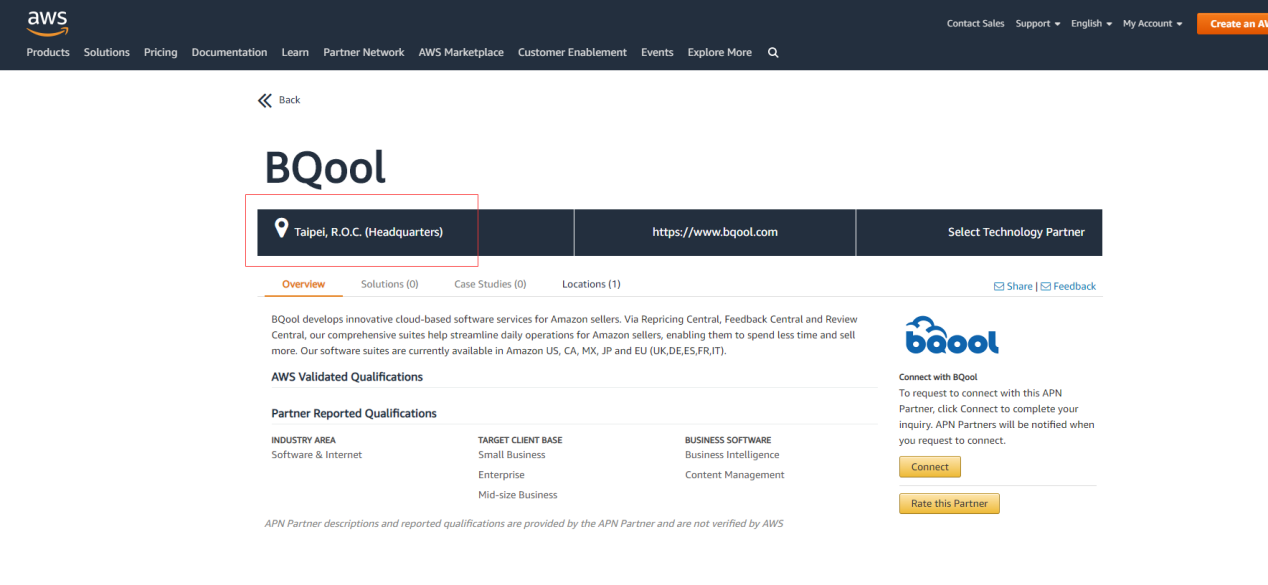Screen dimensions: 1268x585
Task: Select the Overview tab
Action: click(x=303, y=284)
